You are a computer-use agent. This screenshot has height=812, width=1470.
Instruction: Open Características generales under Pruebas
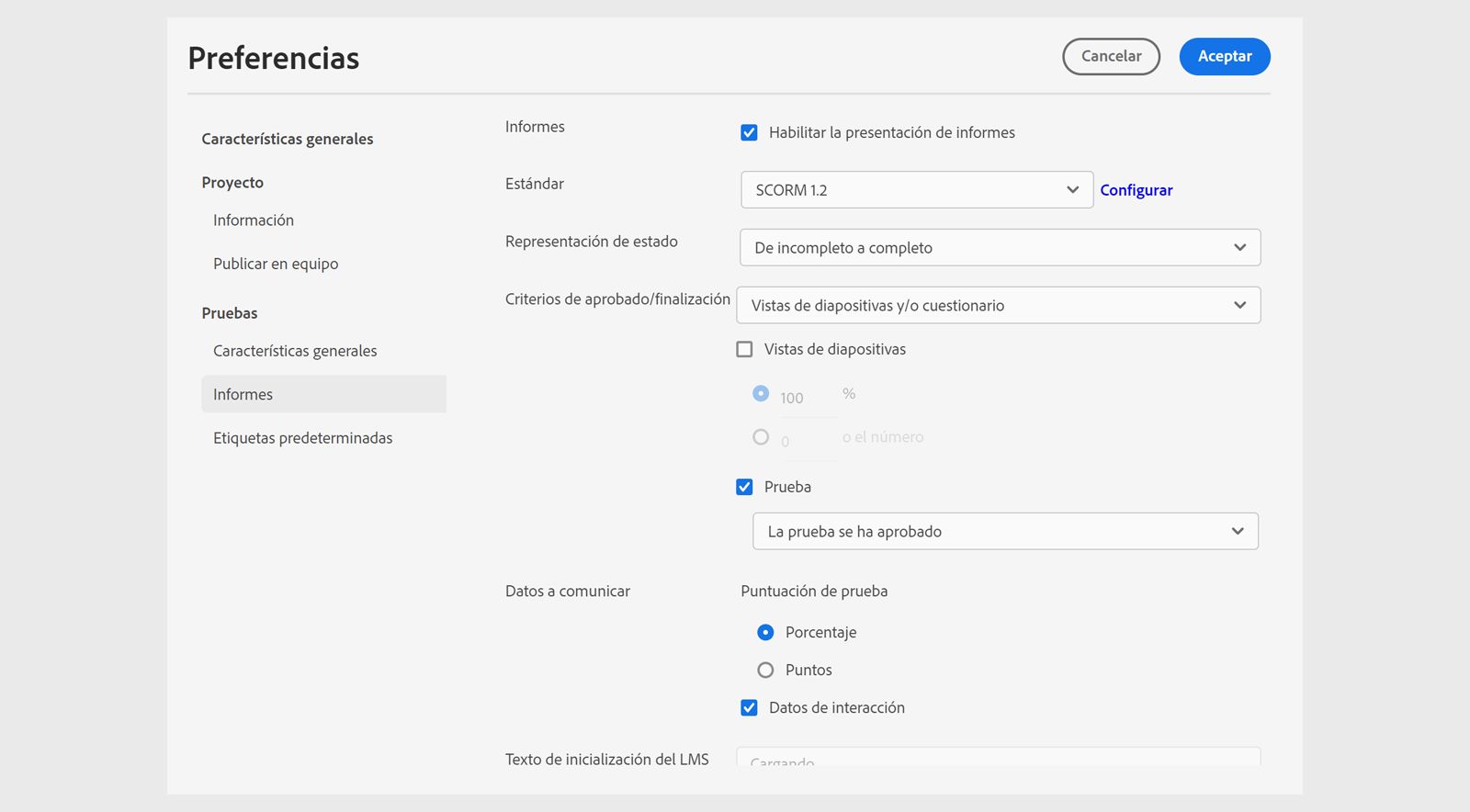pyautogui.click(x=295, y=351)
